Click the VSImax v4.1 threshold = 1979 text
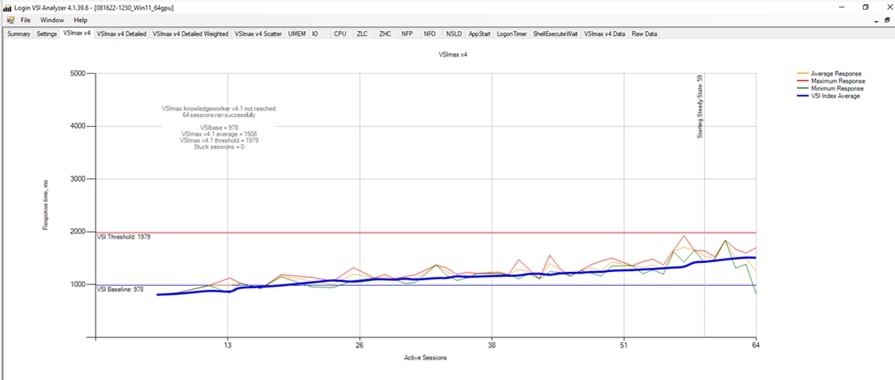This screenshot has width=895, height=380. 219,140
